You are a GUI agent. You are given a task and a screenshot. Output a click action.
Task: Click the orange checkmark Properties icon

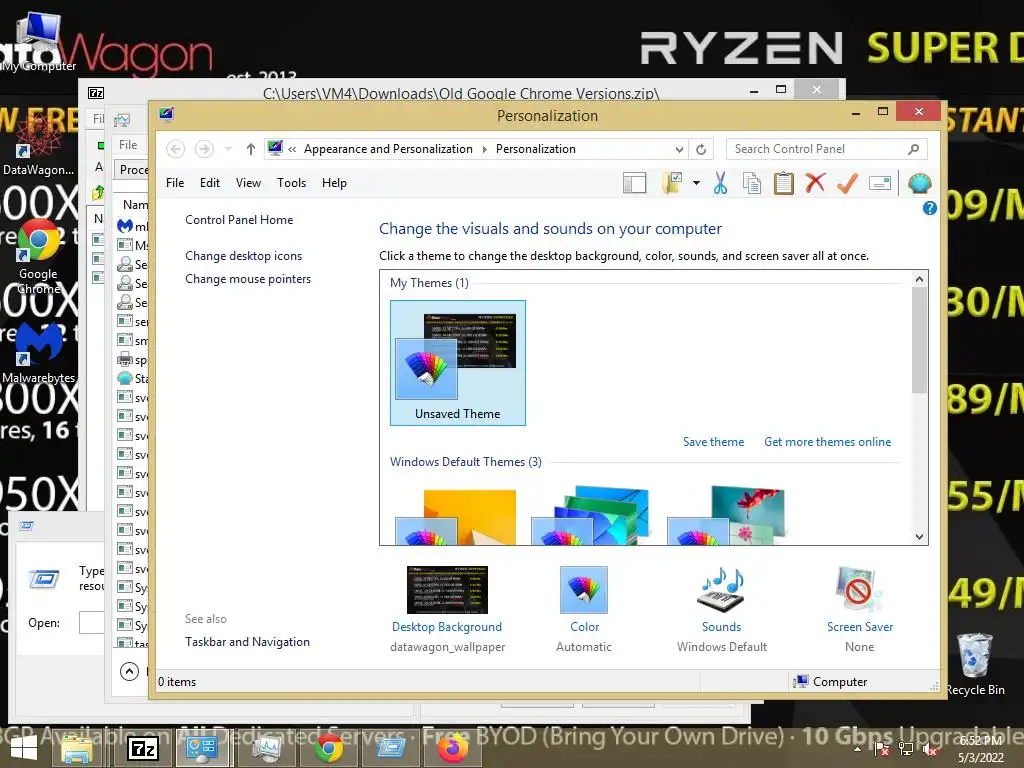pos(847,184)
